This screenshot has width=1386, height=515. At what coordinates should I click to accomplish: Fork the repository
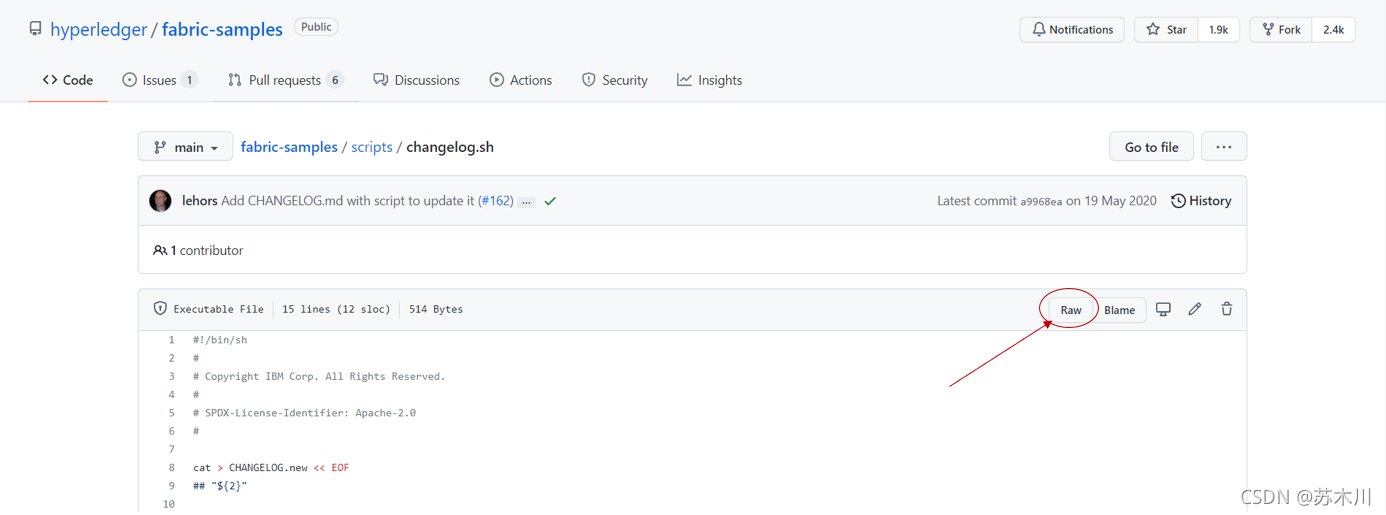[1281, 30]
